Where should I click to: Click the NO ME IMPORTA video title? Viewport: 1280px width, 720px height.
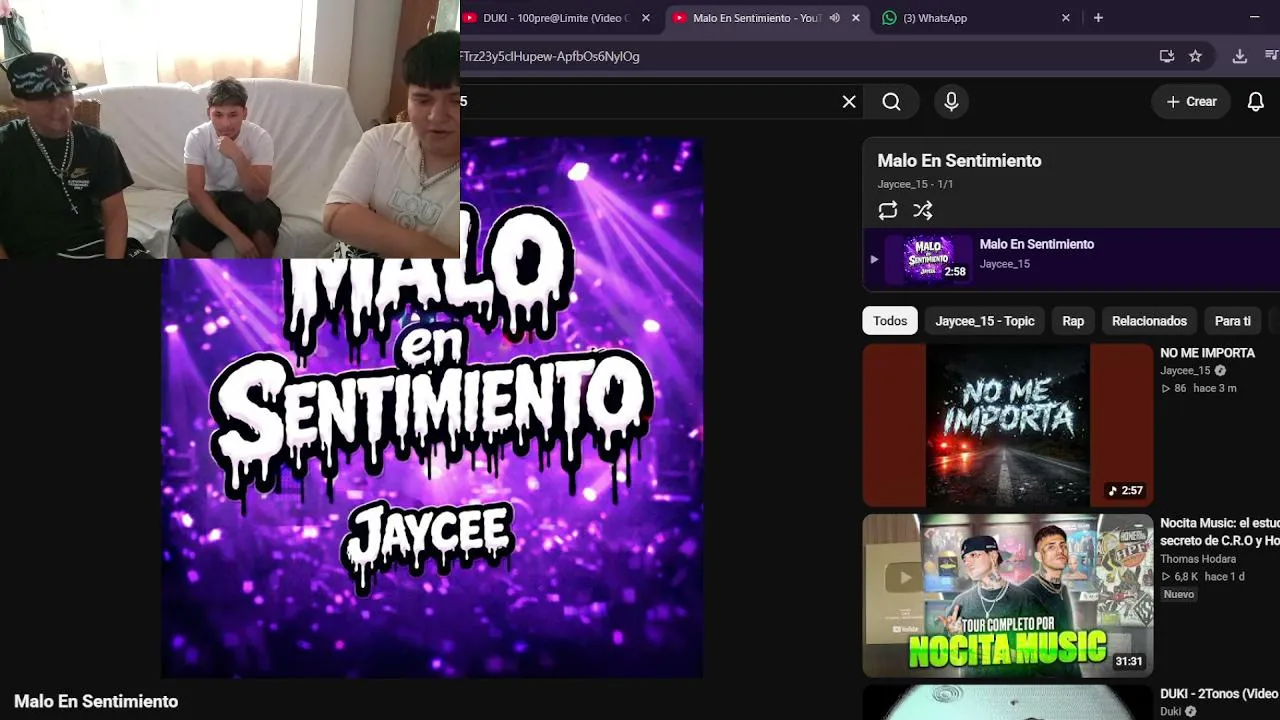point(1207,353)
